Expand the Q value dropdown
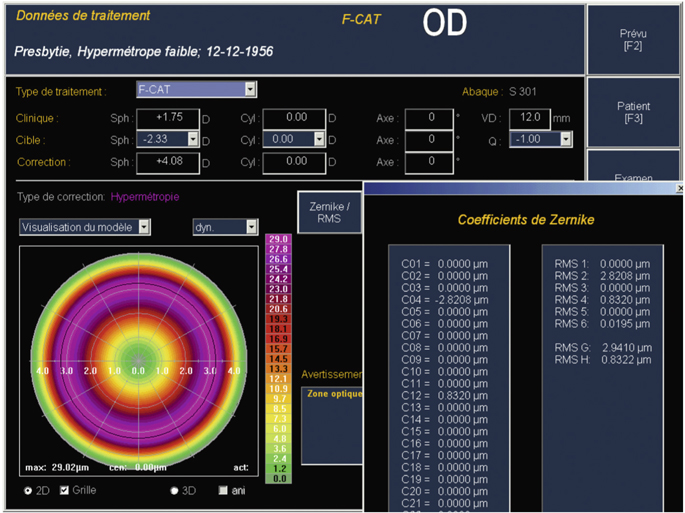685x513 pixels. click(566, 139)
